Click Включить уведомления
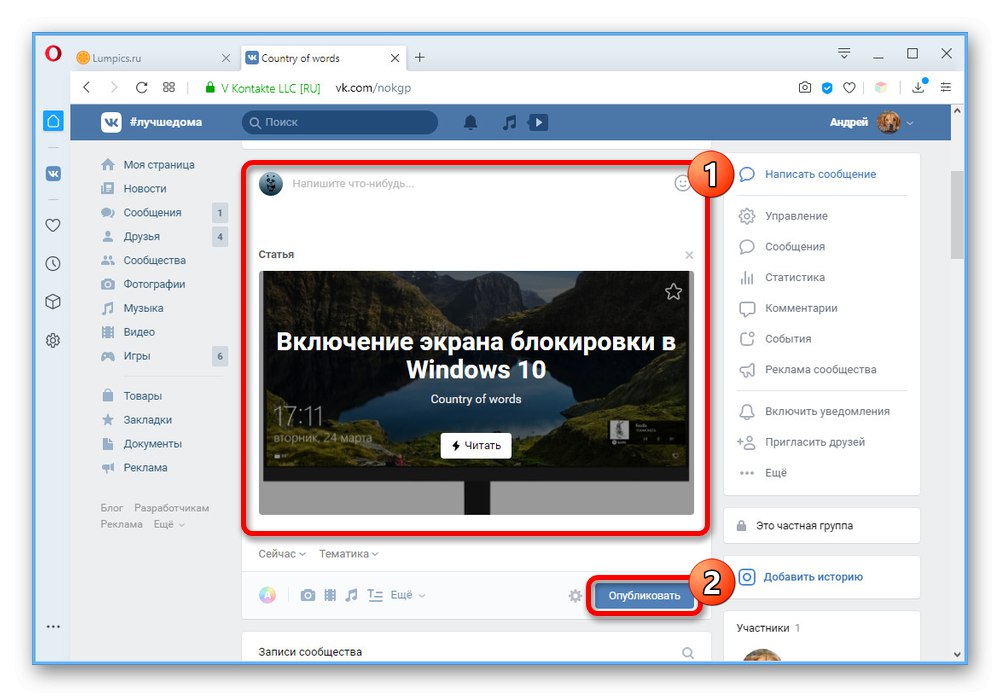The image size is (1000, 697). 827,411
